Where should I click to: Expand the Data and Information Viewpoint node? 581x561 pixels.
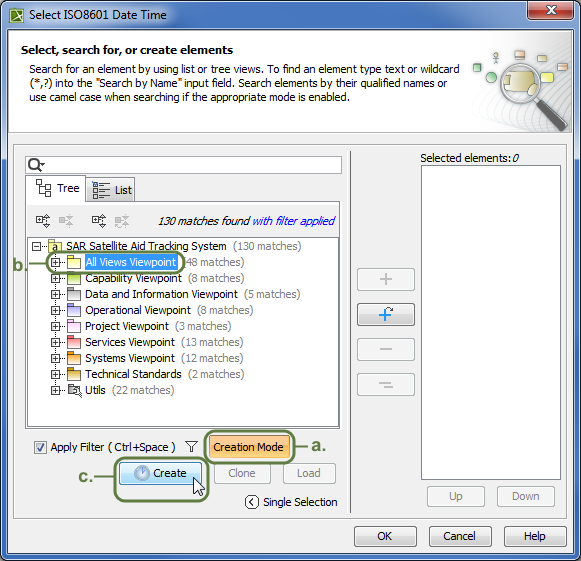pyautogui.click(x=55, y=294)
